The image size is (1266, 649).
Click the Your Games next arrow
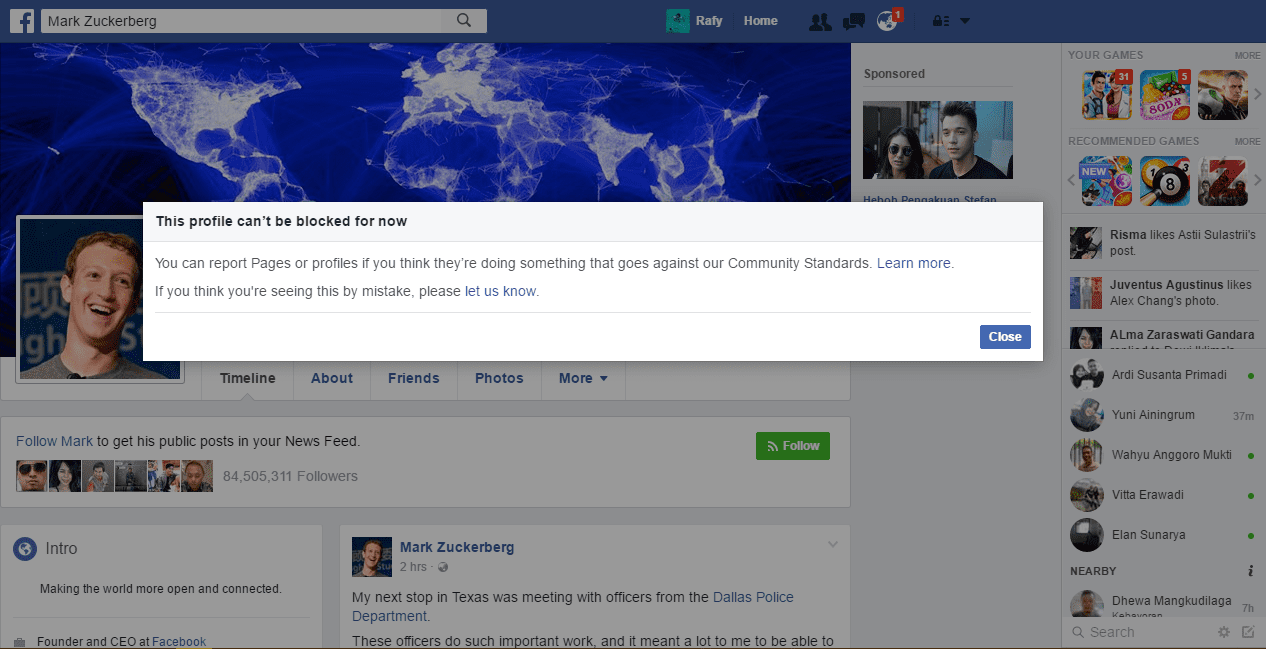click(x=1258, y=95)
